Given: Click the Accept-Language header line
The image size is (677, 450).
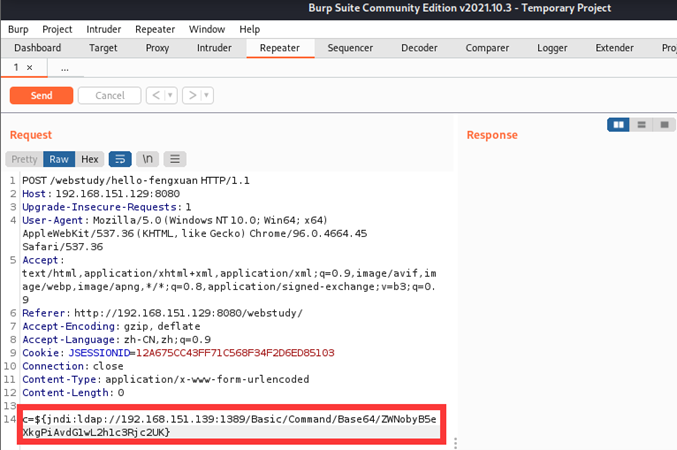Looking at the screenshot, I should (117, 339).
